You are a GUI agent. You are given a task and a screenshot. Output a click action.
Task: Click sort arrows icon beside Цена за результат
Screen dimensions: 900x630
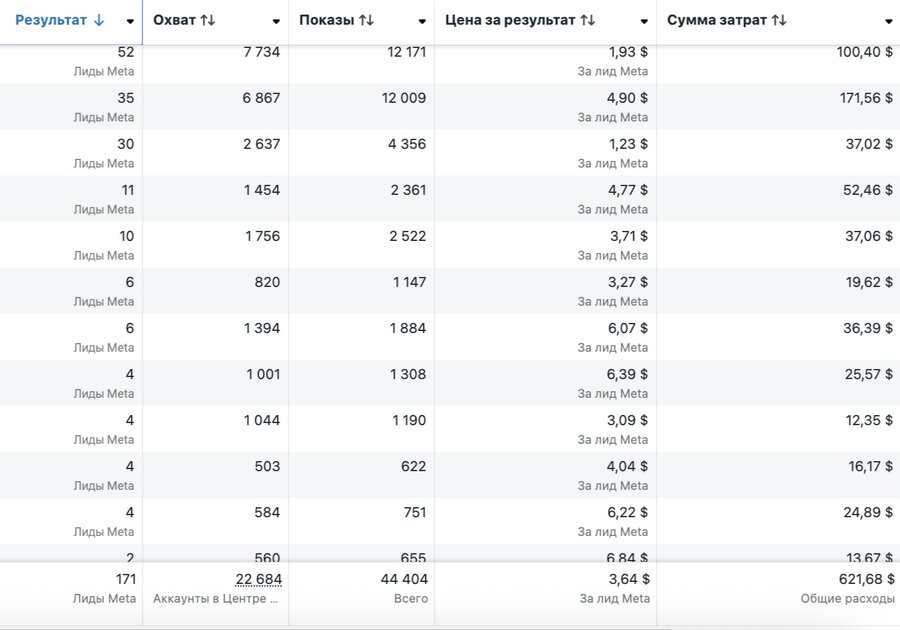[x=587, y=20]
